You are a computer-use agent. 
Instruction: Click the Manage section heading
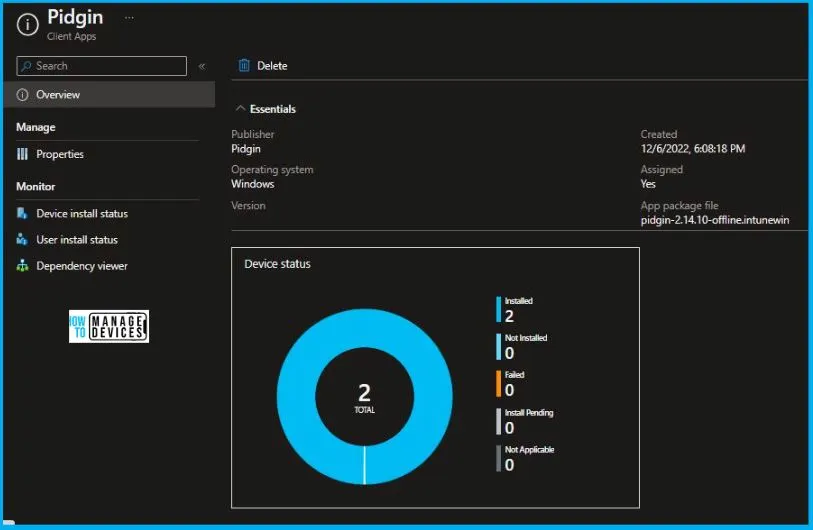(x=36, y=127)
